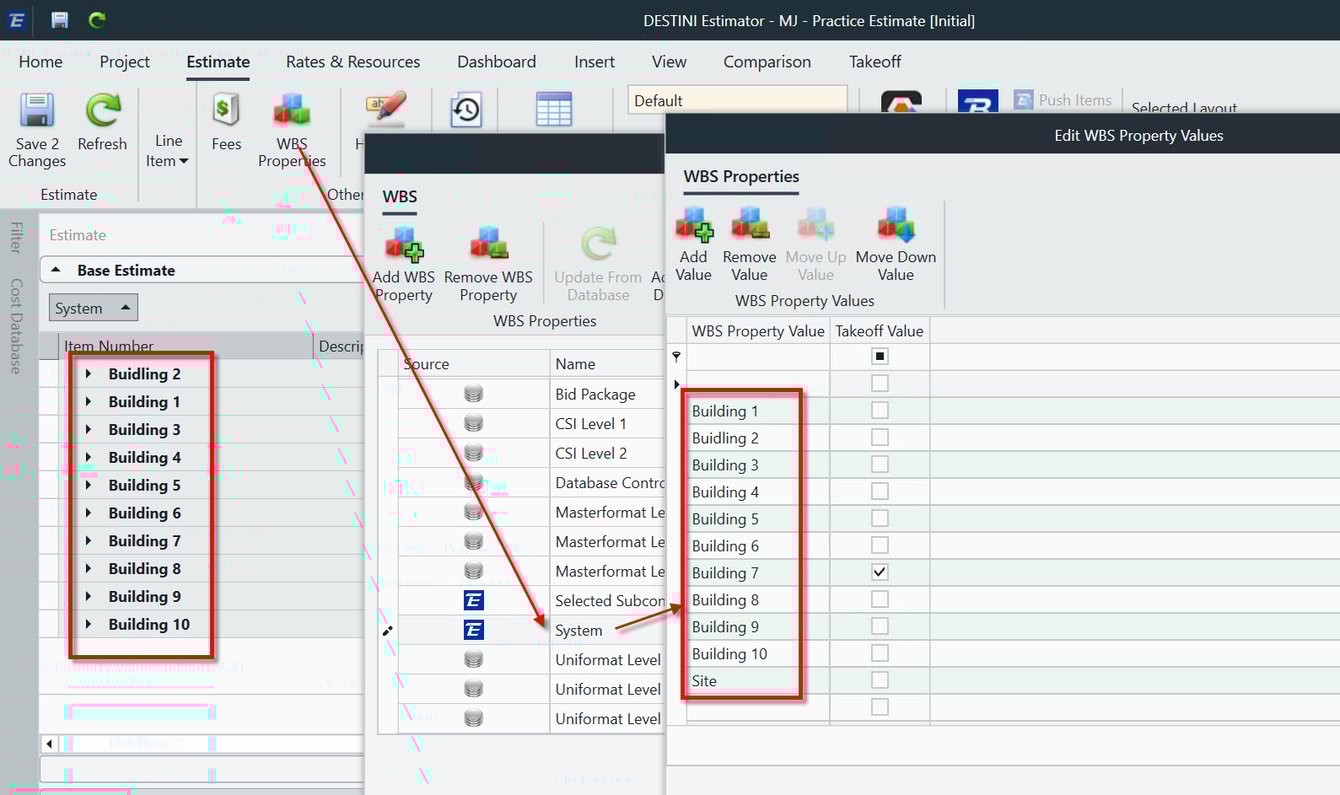Click Move Down Value
The width and height of the screenshot is (1340, 795).
895,243
